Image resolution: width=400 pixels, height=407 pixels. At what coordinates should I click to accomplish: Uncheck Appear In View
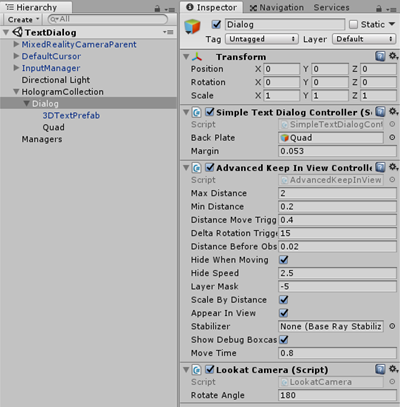pyautogui.click(x=284, y=313)
